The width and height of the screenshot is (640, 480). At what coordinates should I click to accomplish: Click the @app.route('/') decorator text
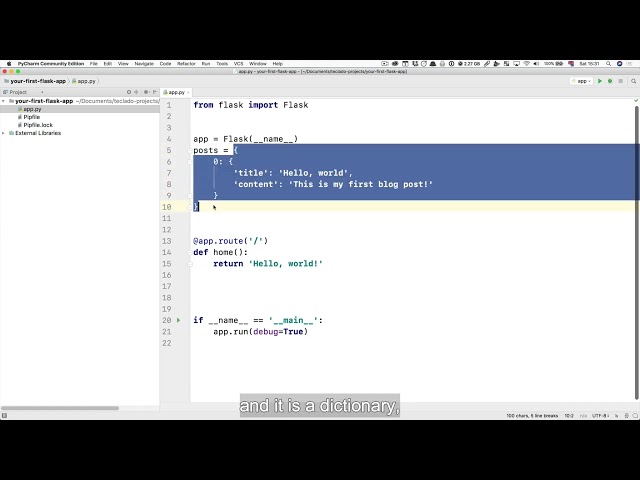click(x=231, y=241)
